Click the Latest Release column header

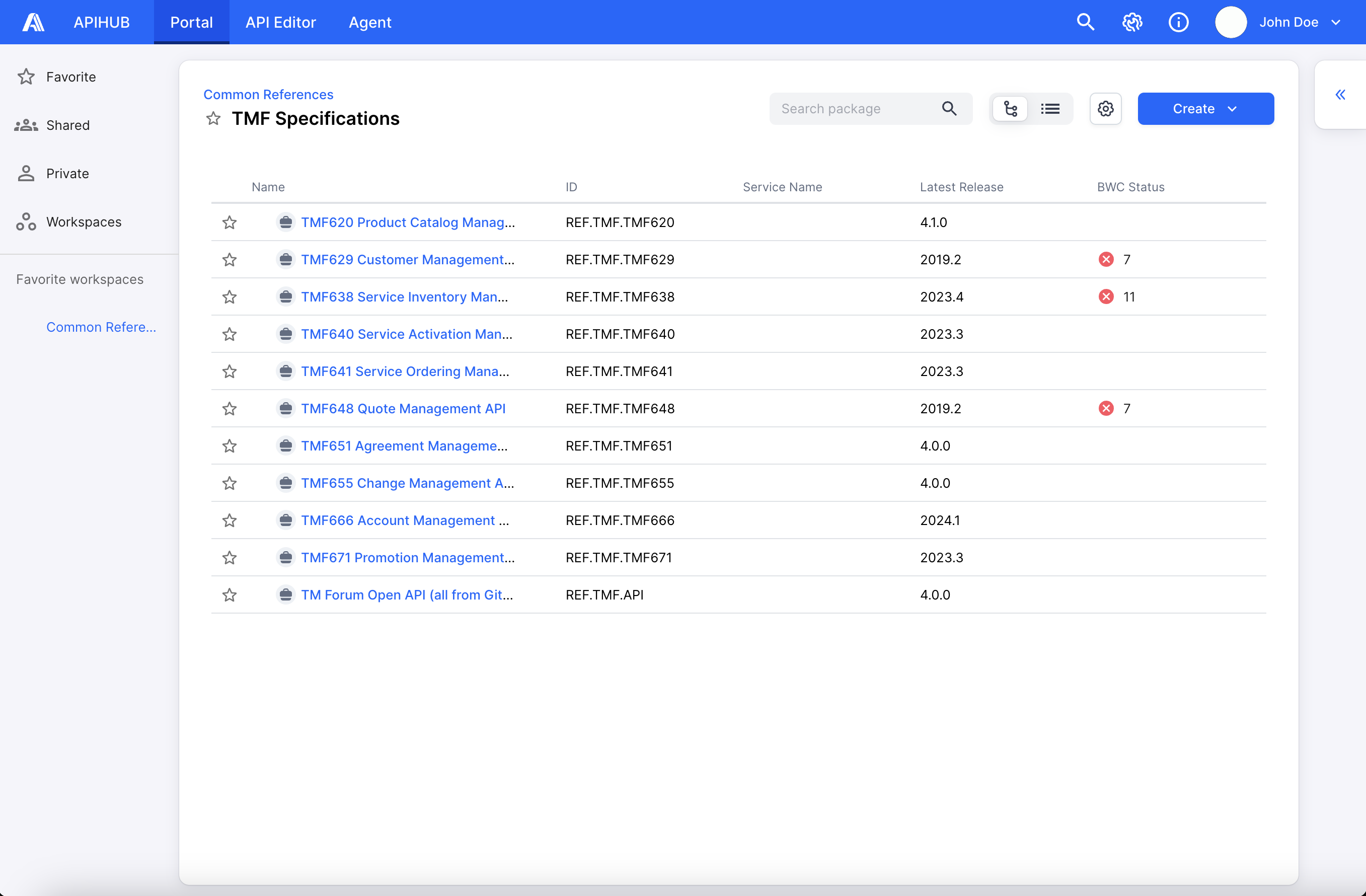pyautogui.click(x=961, y=187)
